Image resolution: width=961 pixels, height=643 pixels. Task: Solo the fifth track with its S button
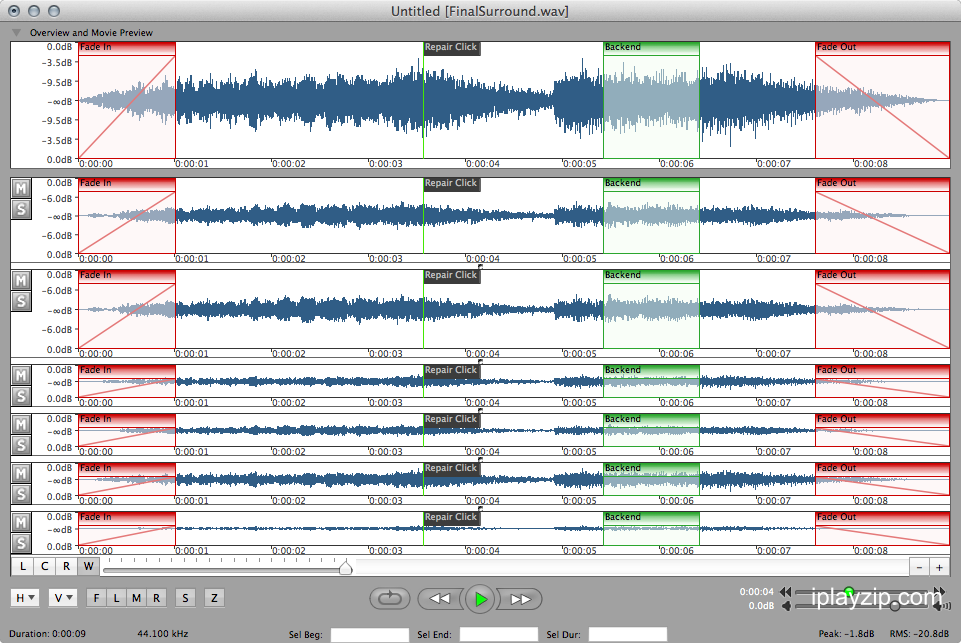(21, 494)
